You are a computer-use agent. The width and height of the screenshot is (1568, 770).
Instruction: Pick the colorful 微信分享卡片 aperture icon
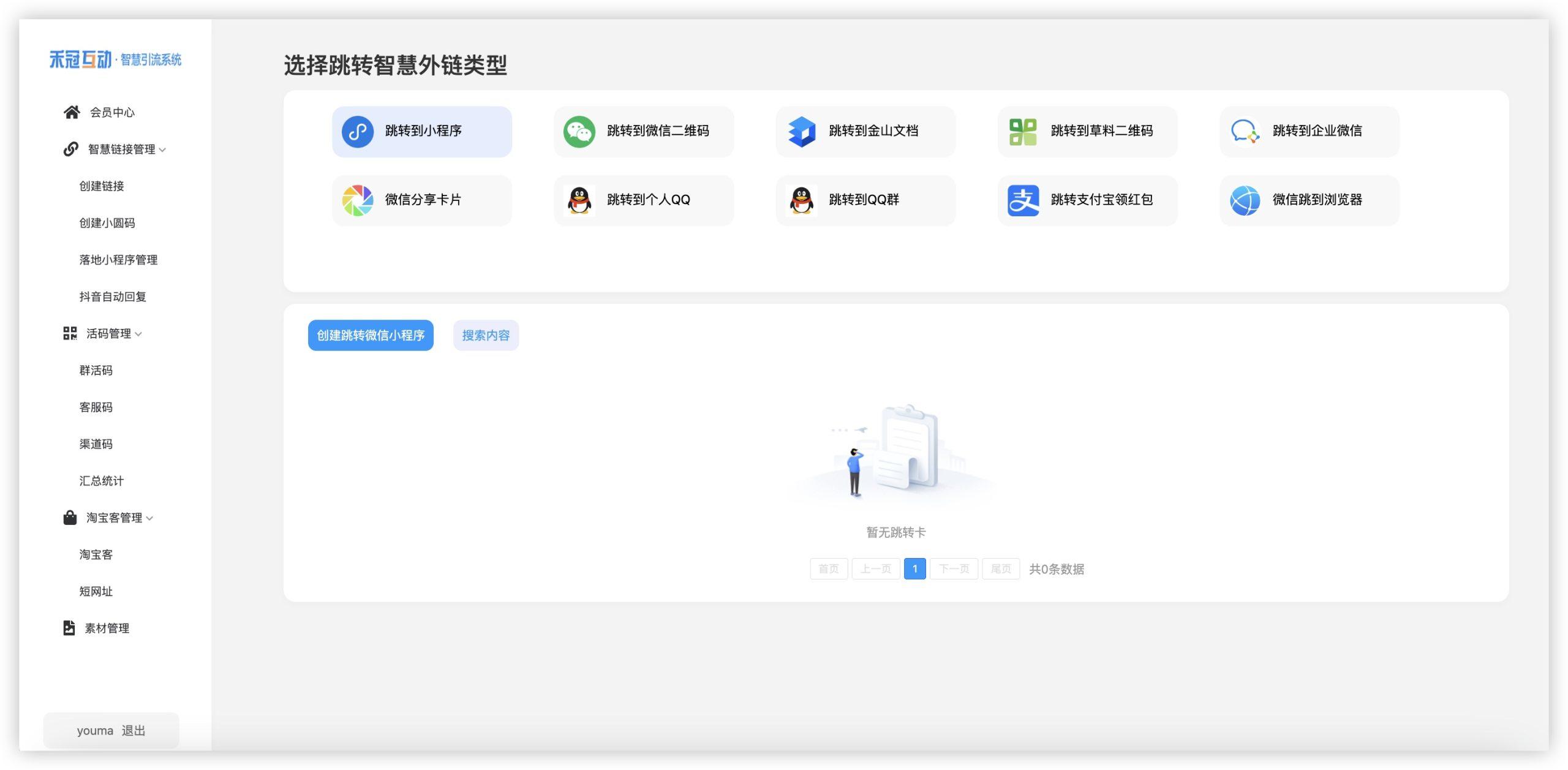tap(358, 200)
